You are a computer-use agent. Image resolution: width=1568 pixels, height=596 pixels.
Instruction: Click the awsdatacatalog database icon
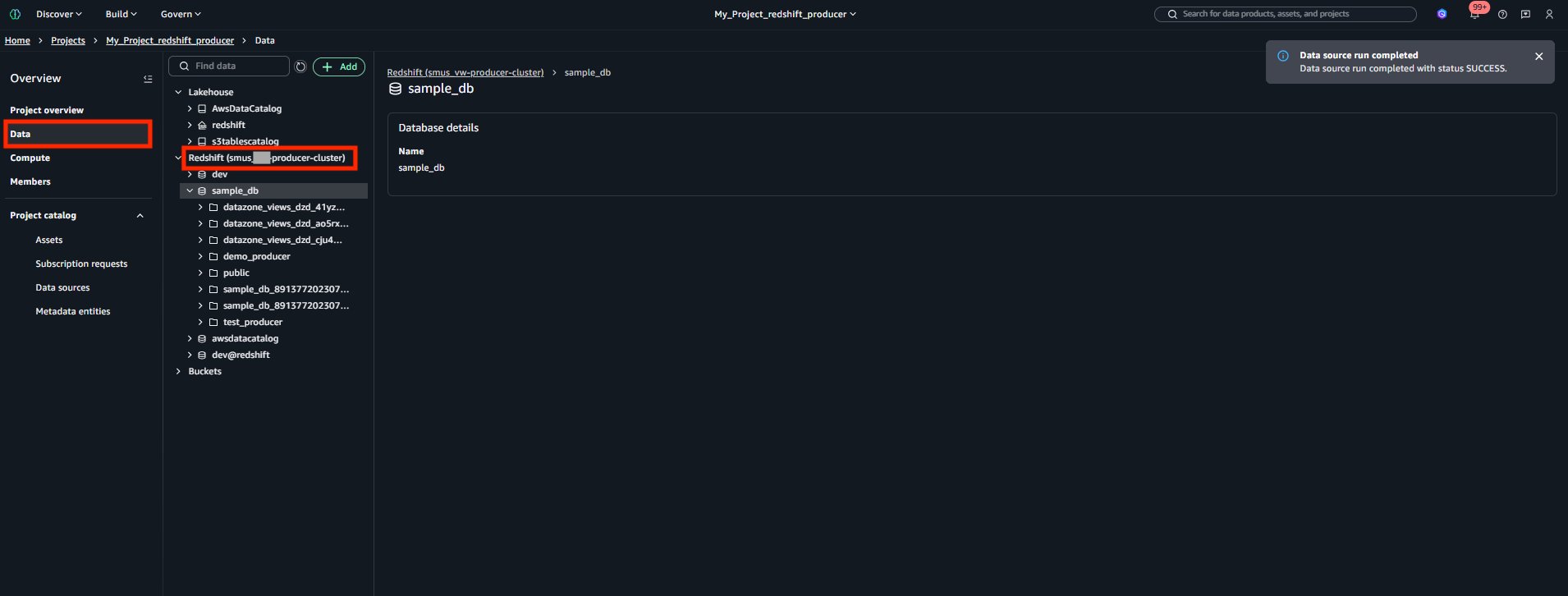tap(202, 338)
